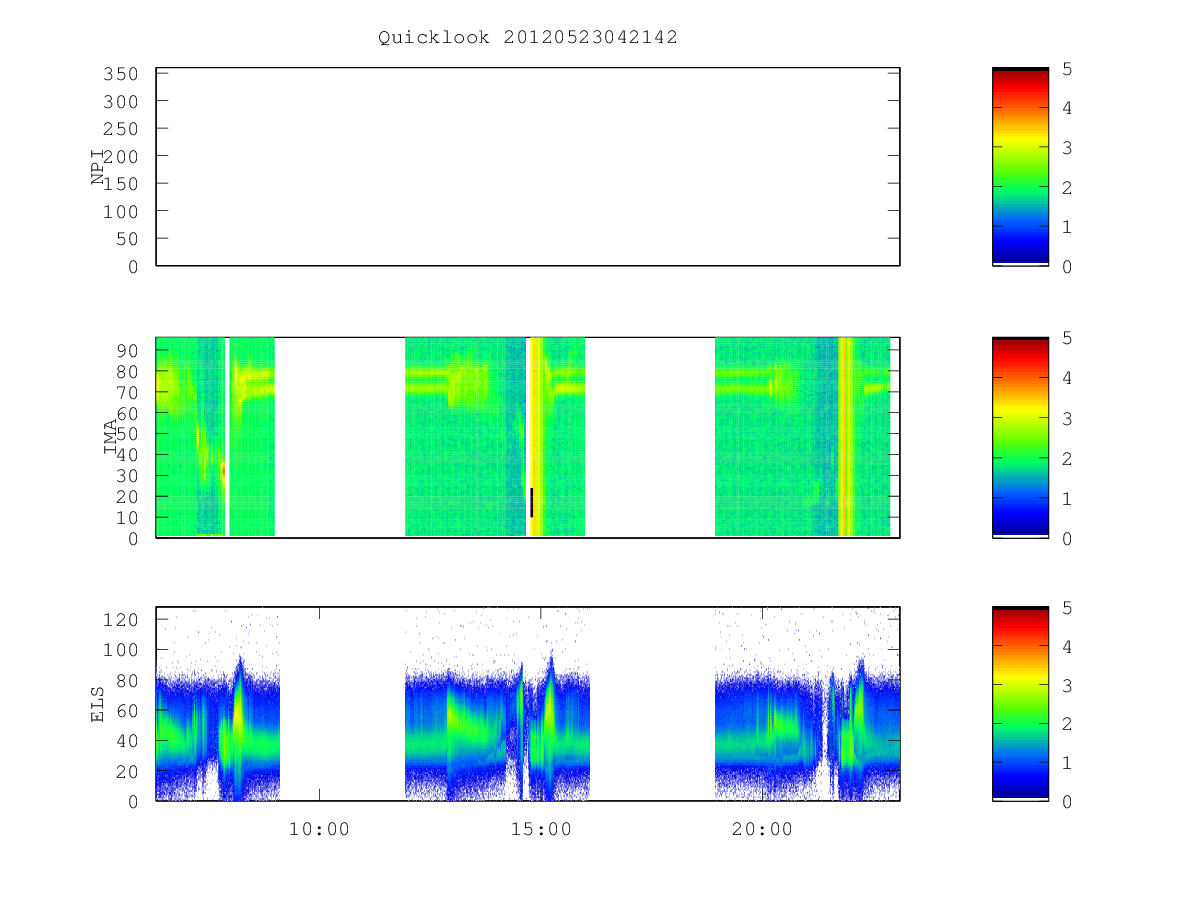Click the 30 tick on IMA axis
Screen dimensions: 1200x900
point(128,475)
